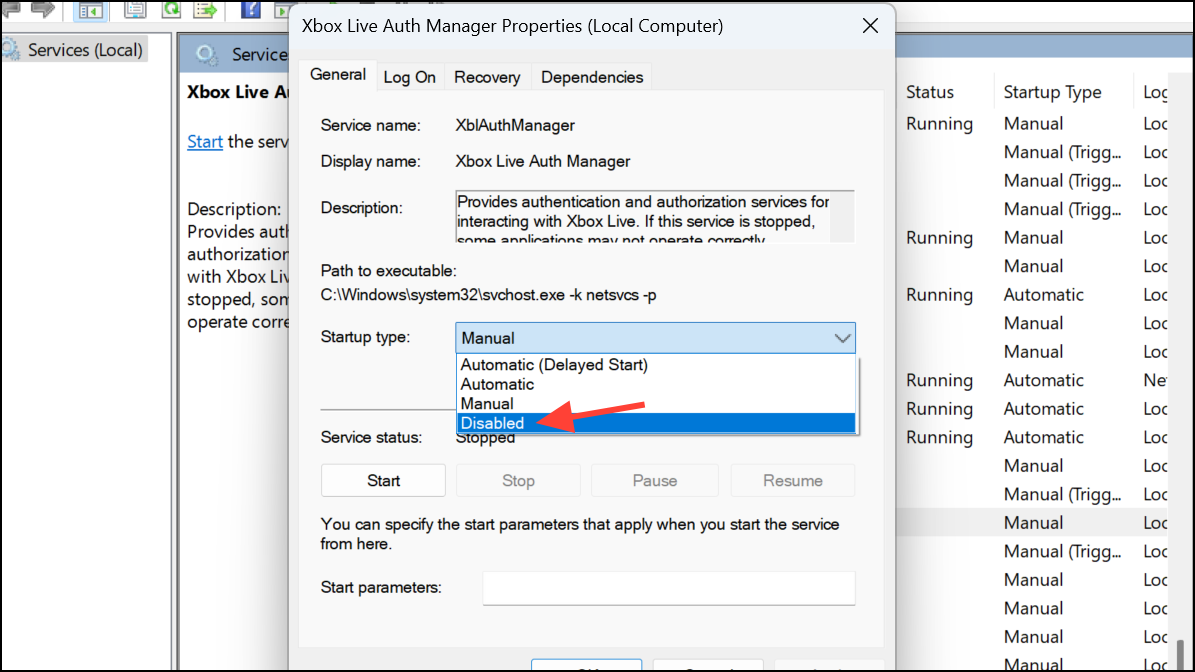The image size is (1195, 672).
Task: Toggle the Show/Hide Console Tree icon
Action: pyautogui.click(x=90, y=10)
